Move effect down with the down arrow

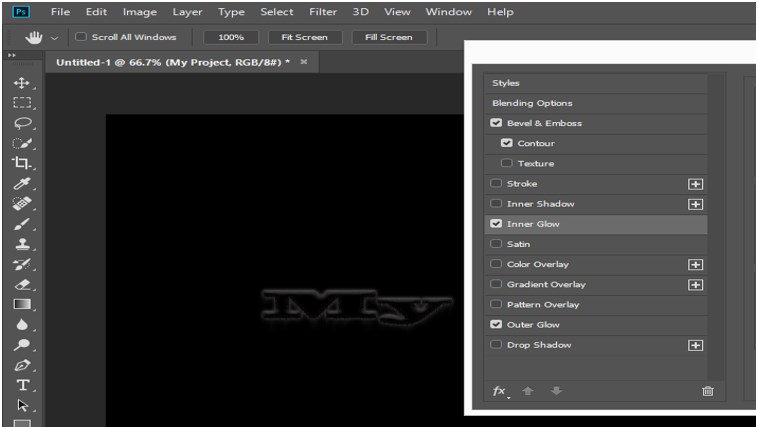coord(556,391)
